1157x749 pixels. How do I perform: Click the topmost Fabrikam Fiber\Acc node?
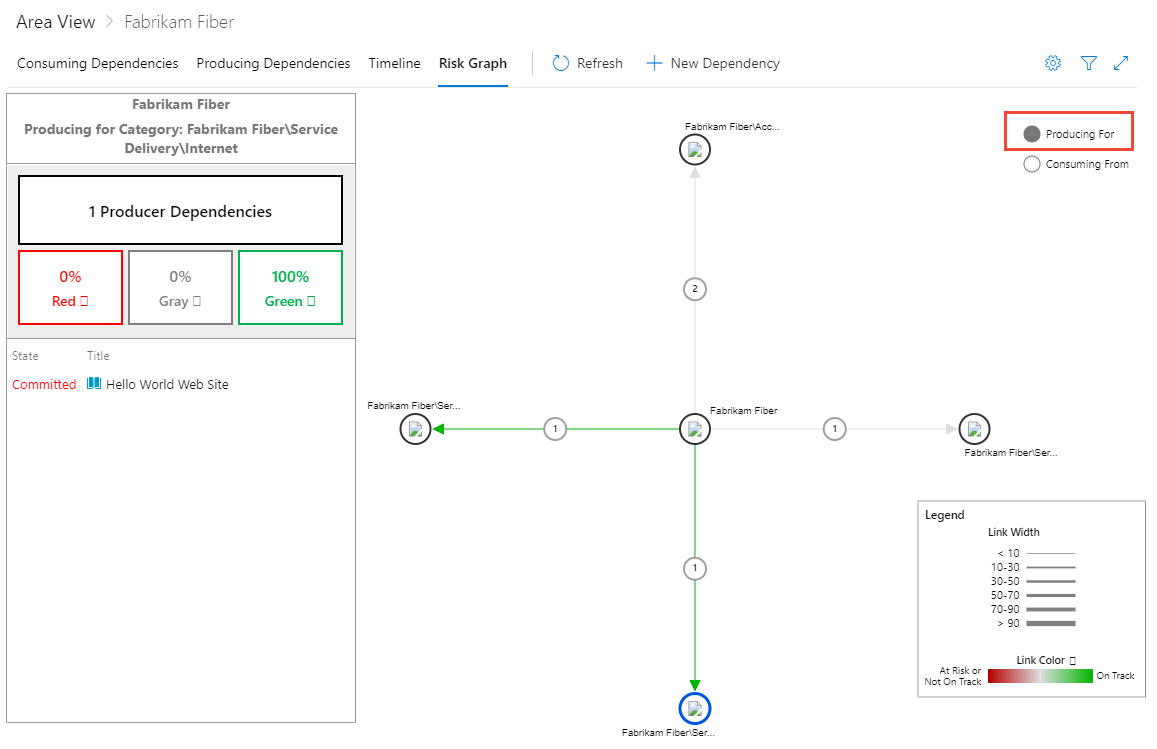tap(695, 149)
